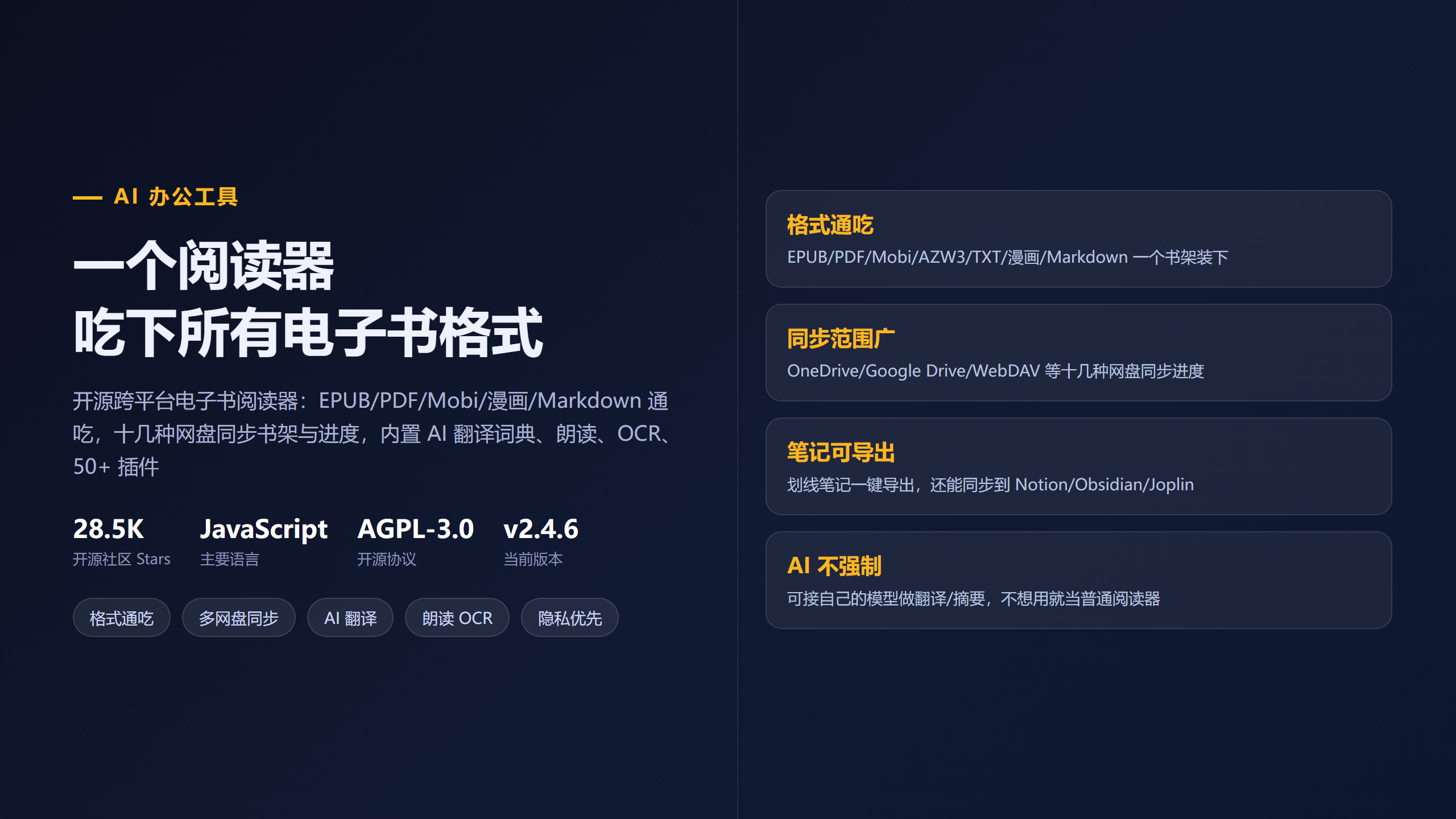The image size is (1456, 819).
Task: Select the 隐私优先 pill tag
Action: (x=570, y=618)
